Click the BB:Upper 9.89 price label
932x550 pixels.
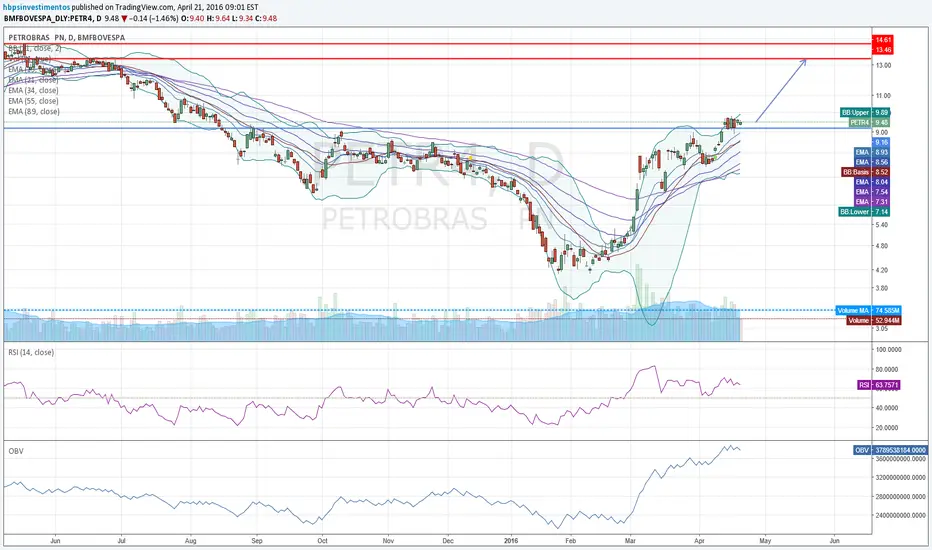865,112
